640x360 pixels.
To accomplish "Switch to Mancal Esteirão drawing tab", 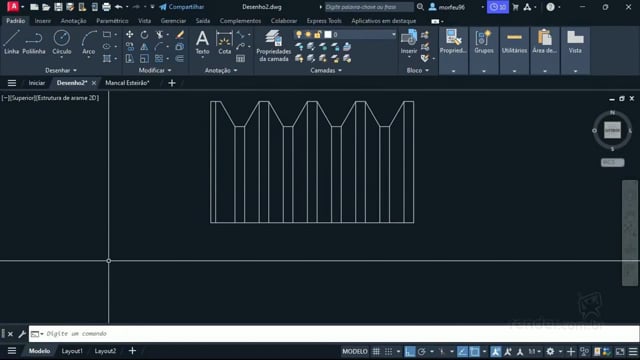I will (127, 83).
